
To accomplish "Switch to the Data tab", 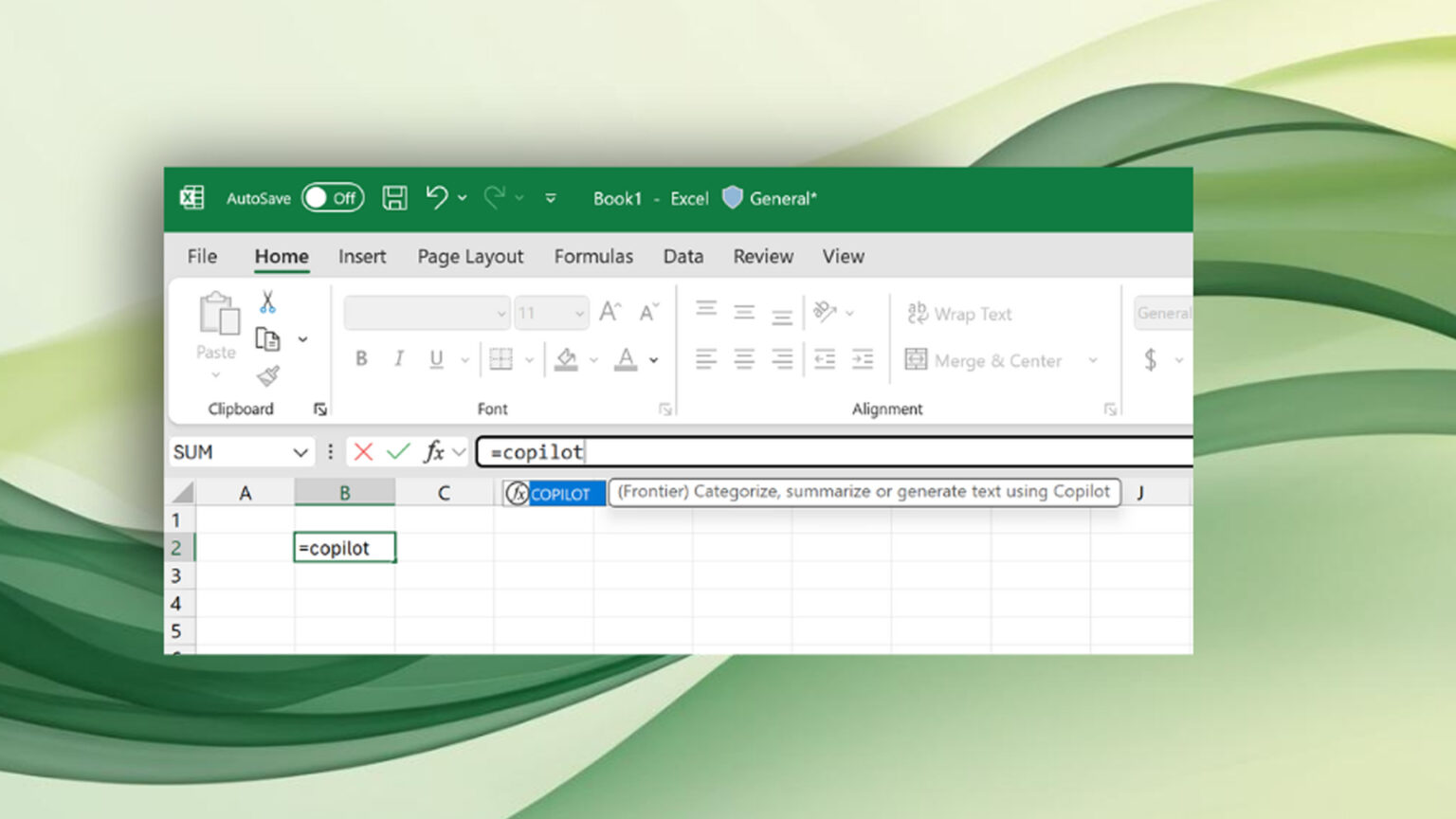I will [x=683, y=256].
